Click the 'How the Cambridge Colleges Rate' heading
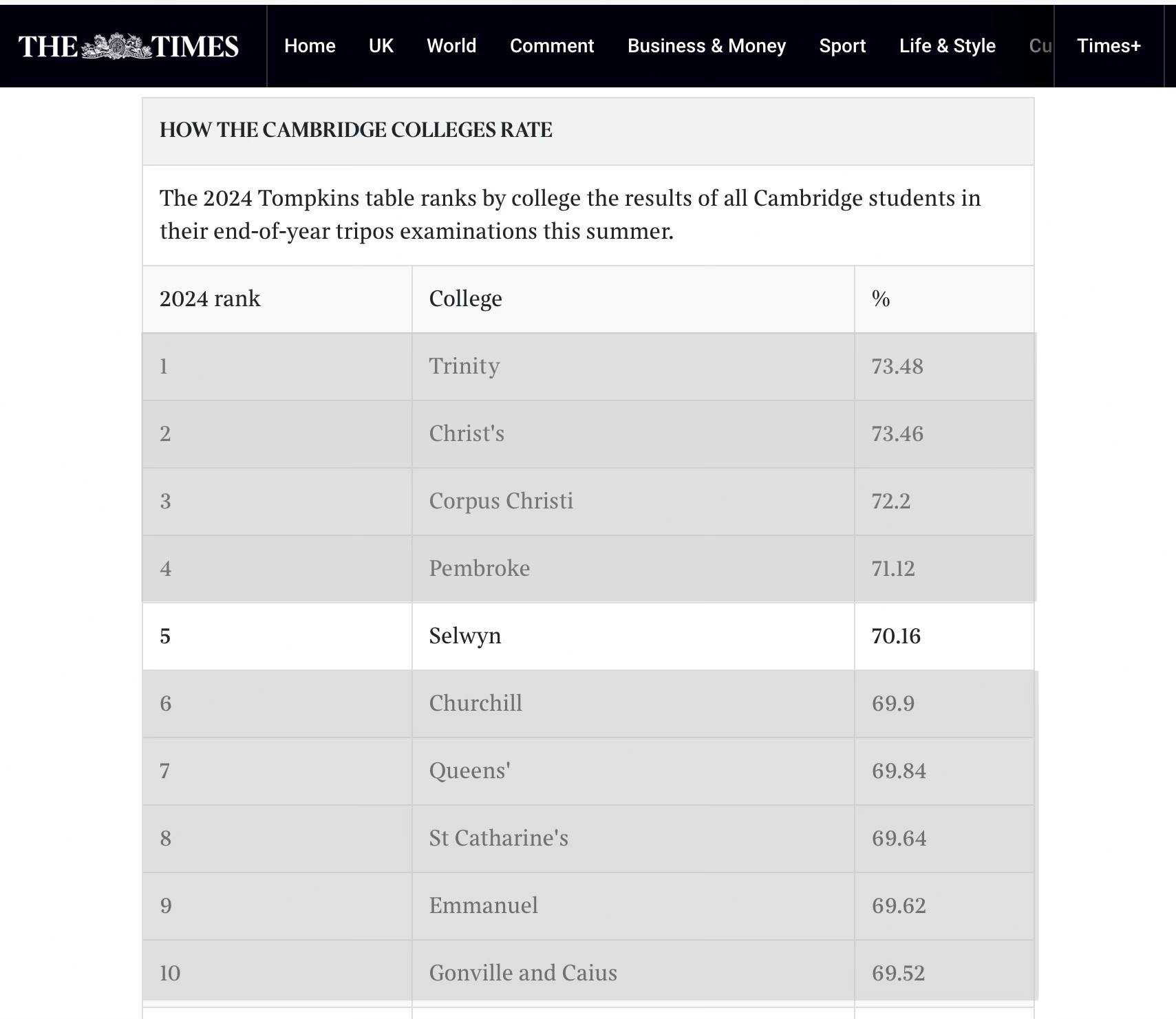Screen dimensions: 1176x1019 356,131
